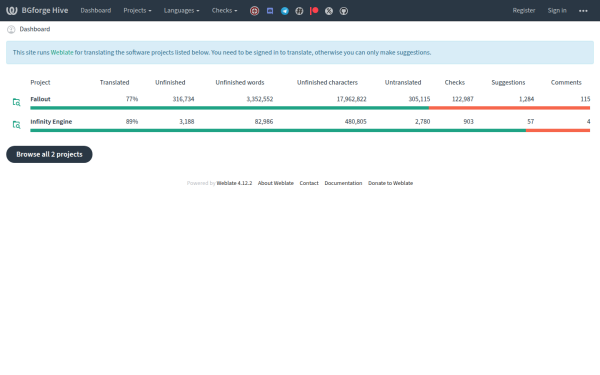The width and height of the screenshot is (600, 375).
Task: Click the hash-symbol round icon in navbar
Action: click(x=299, y=11)
